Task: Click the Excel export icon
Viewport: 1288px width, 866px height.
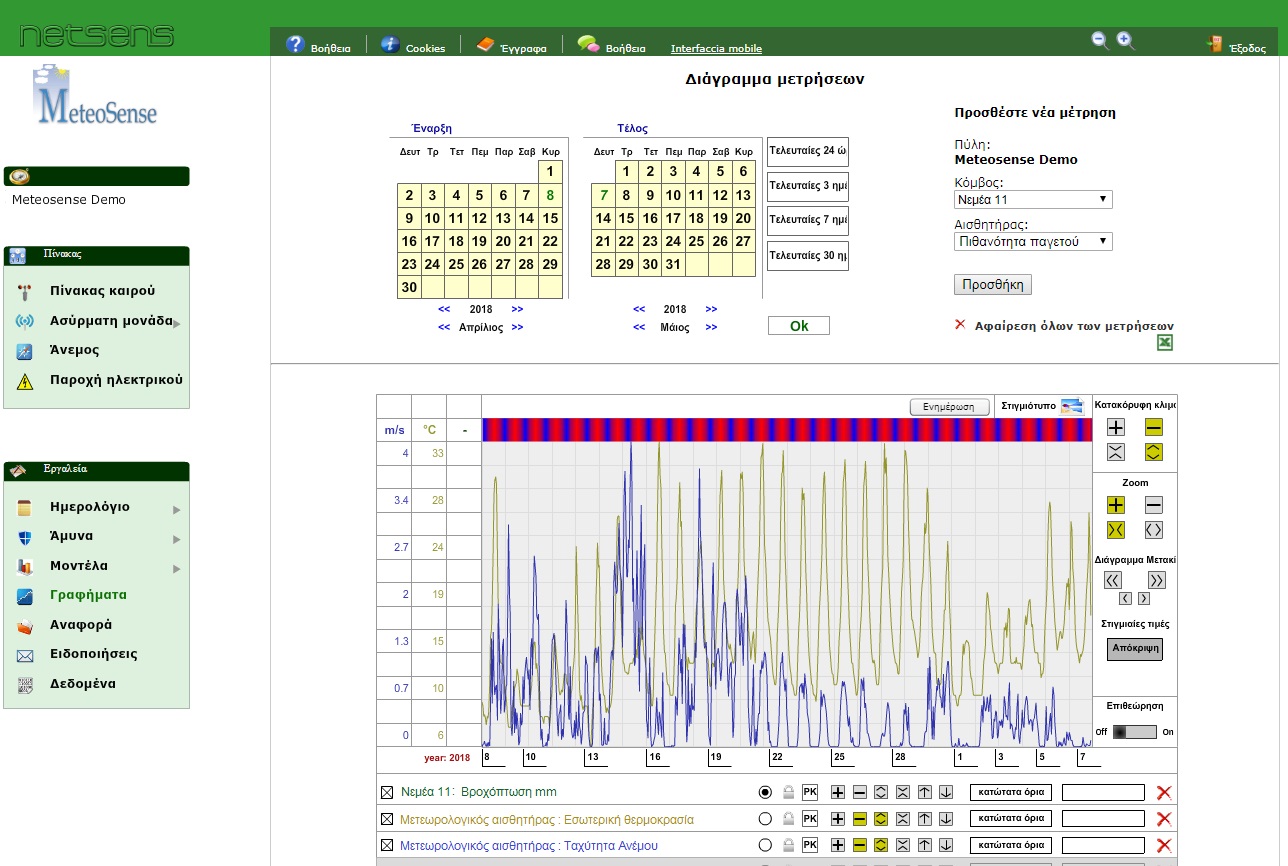Action: tap(1164, 343)
